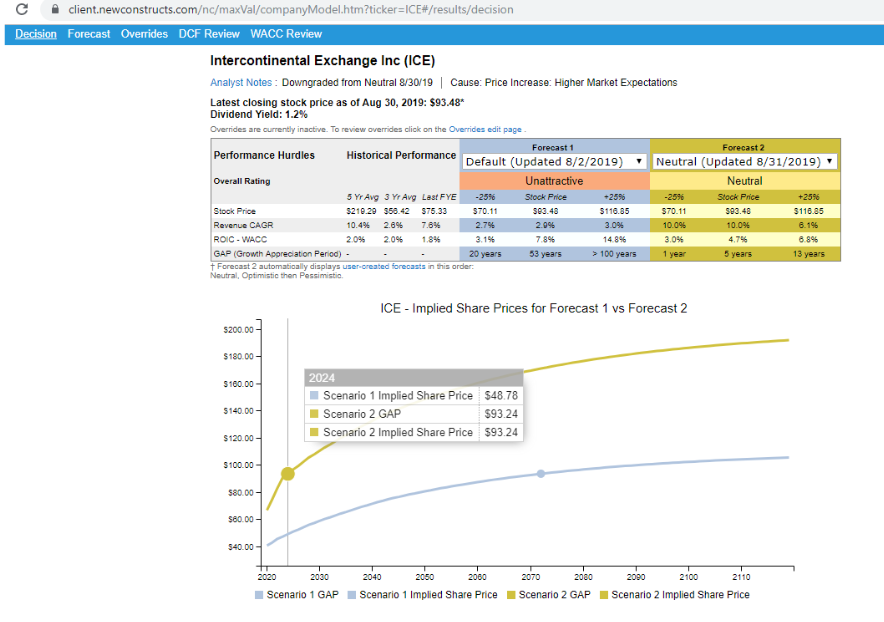Select the '> 100 years' GAP value
Image resolution: width=884 pixels, height=622 pixels.
point(614,254)
